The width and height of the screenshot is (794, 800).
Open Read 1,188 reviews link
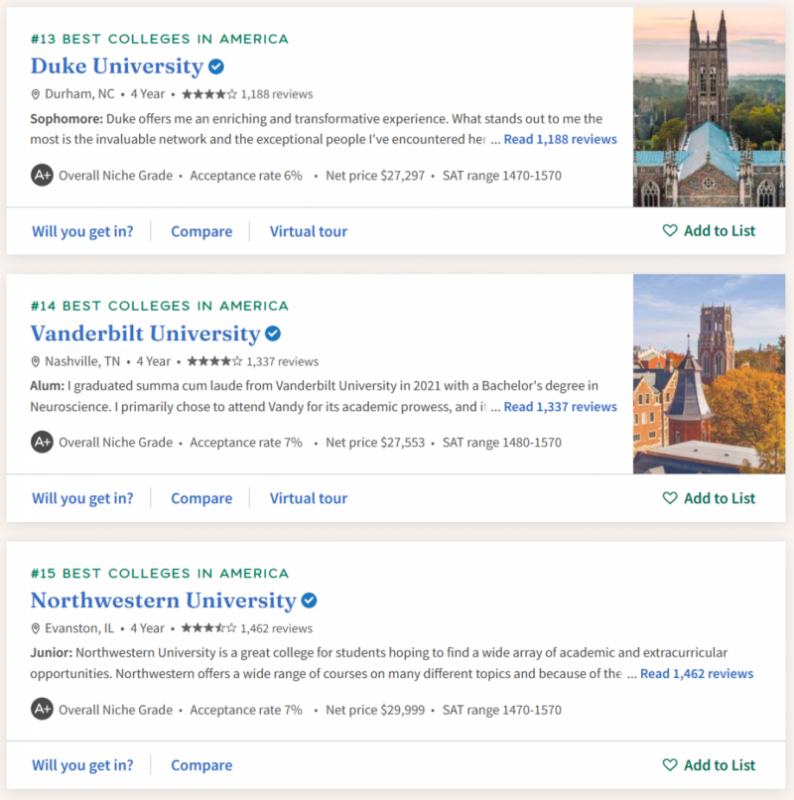(x=560, y=139)
